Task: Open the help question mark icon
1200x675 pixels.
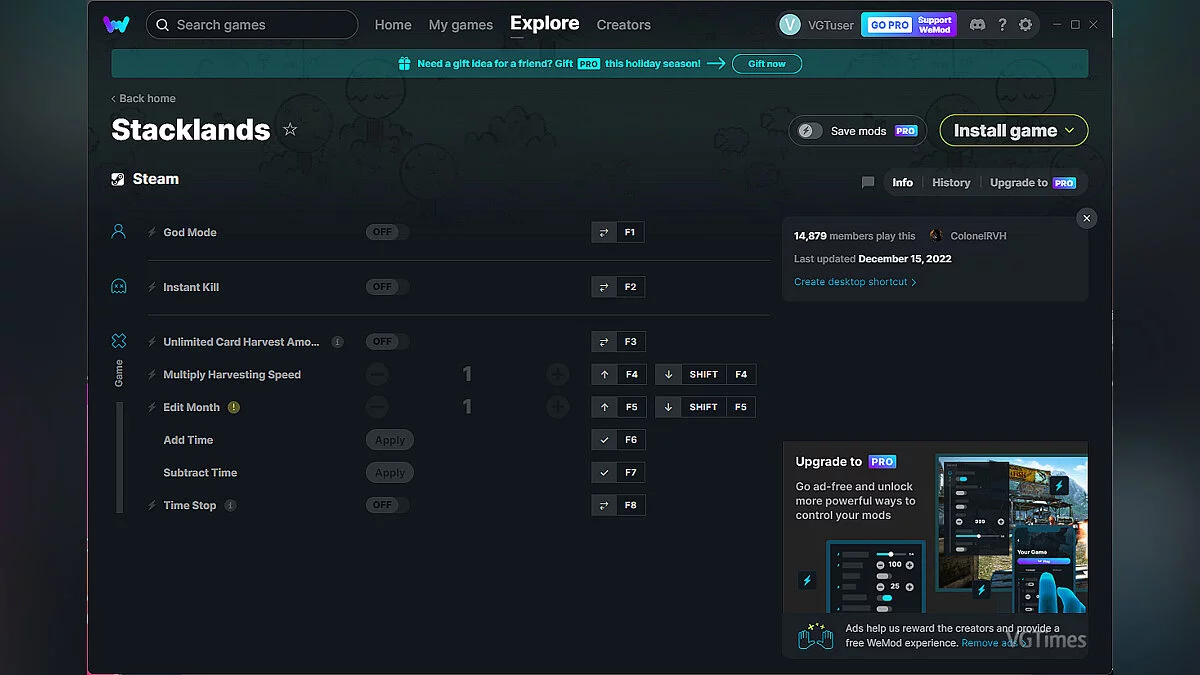Action: pyautogui.click(x=1002, y=25)
